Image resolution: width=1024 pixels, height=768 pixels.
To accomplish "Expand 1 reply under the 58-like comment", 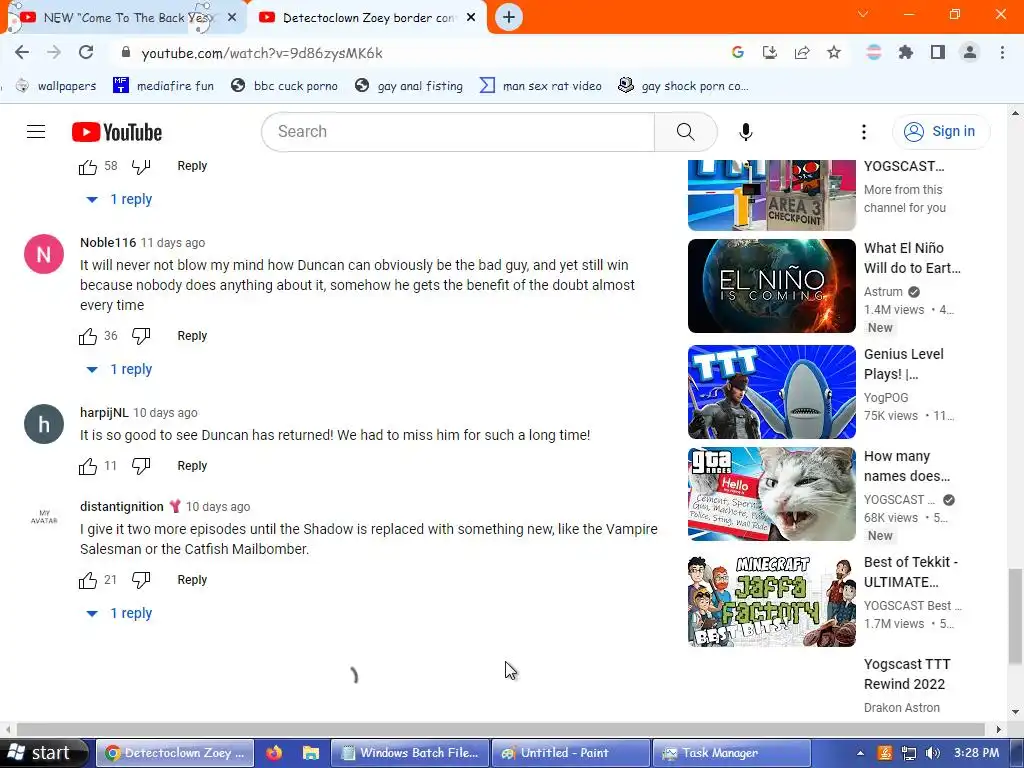I will [x=120, y=199].
